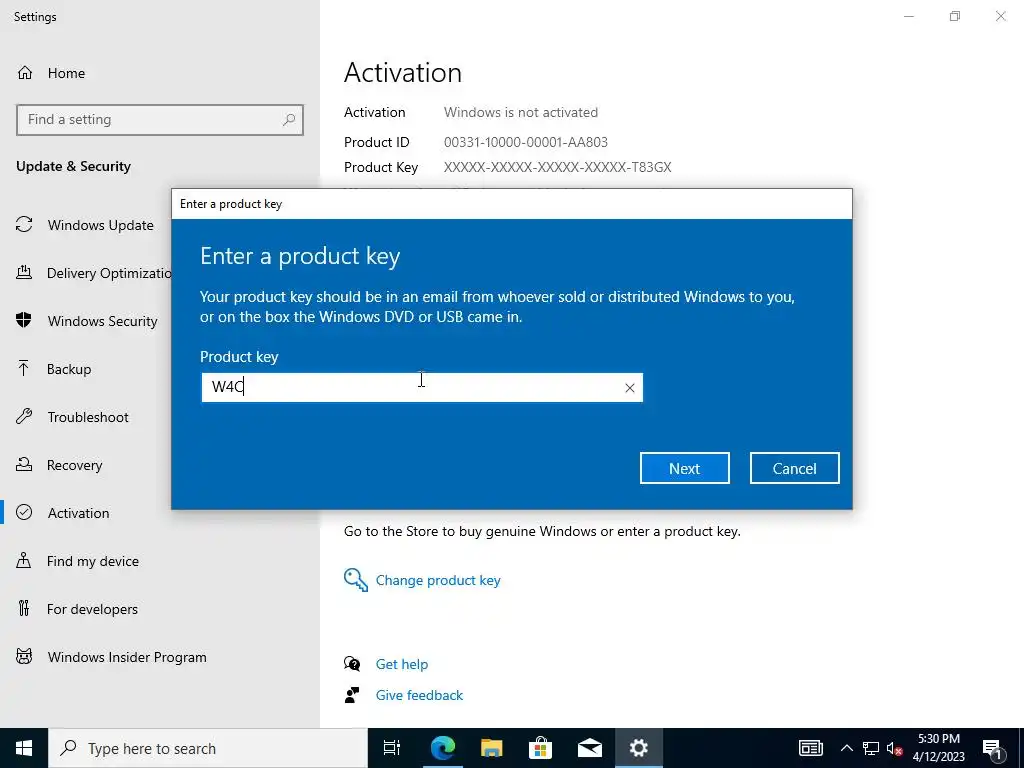Click the network tray icon

click(871, 748)
